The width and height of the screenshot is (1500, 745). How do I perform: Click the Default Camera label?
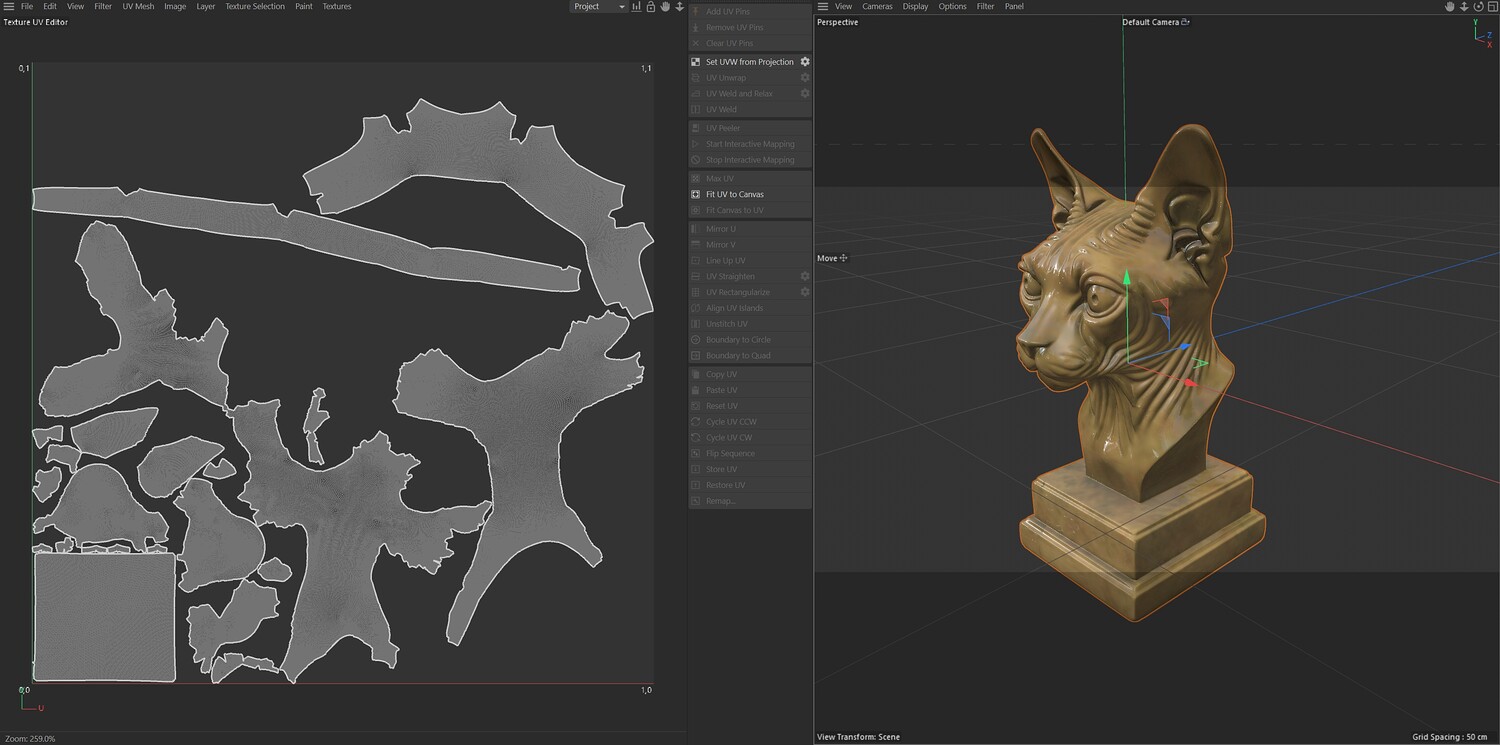pyautogui.click(x=1150, y=22)
